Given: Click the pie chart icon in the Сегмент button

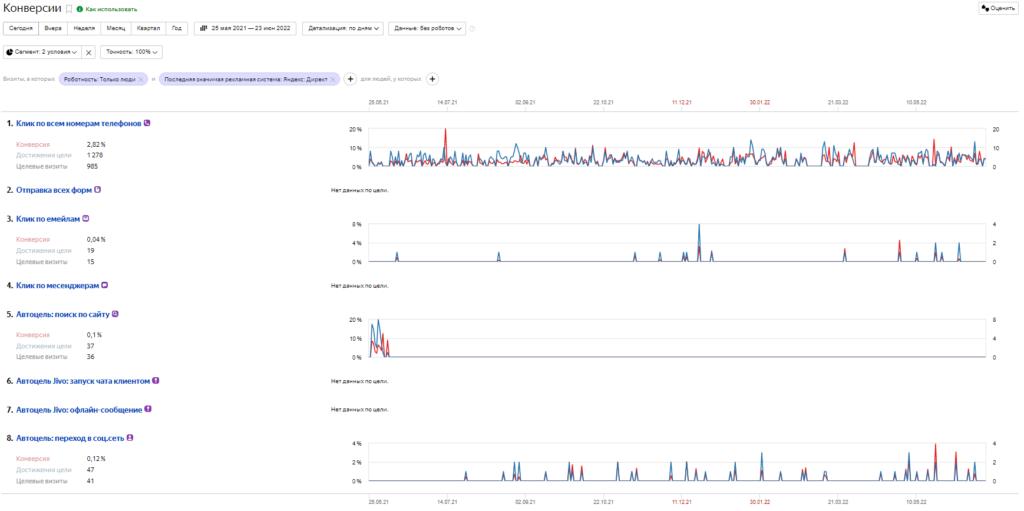Looking at the screenshot, I should 10,52.
